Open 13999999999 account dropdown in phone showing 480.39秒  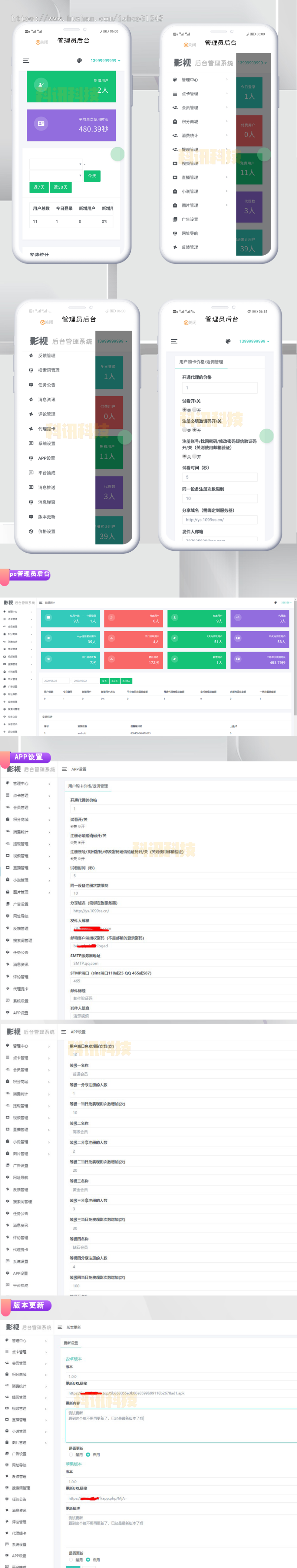click(105, 61)
